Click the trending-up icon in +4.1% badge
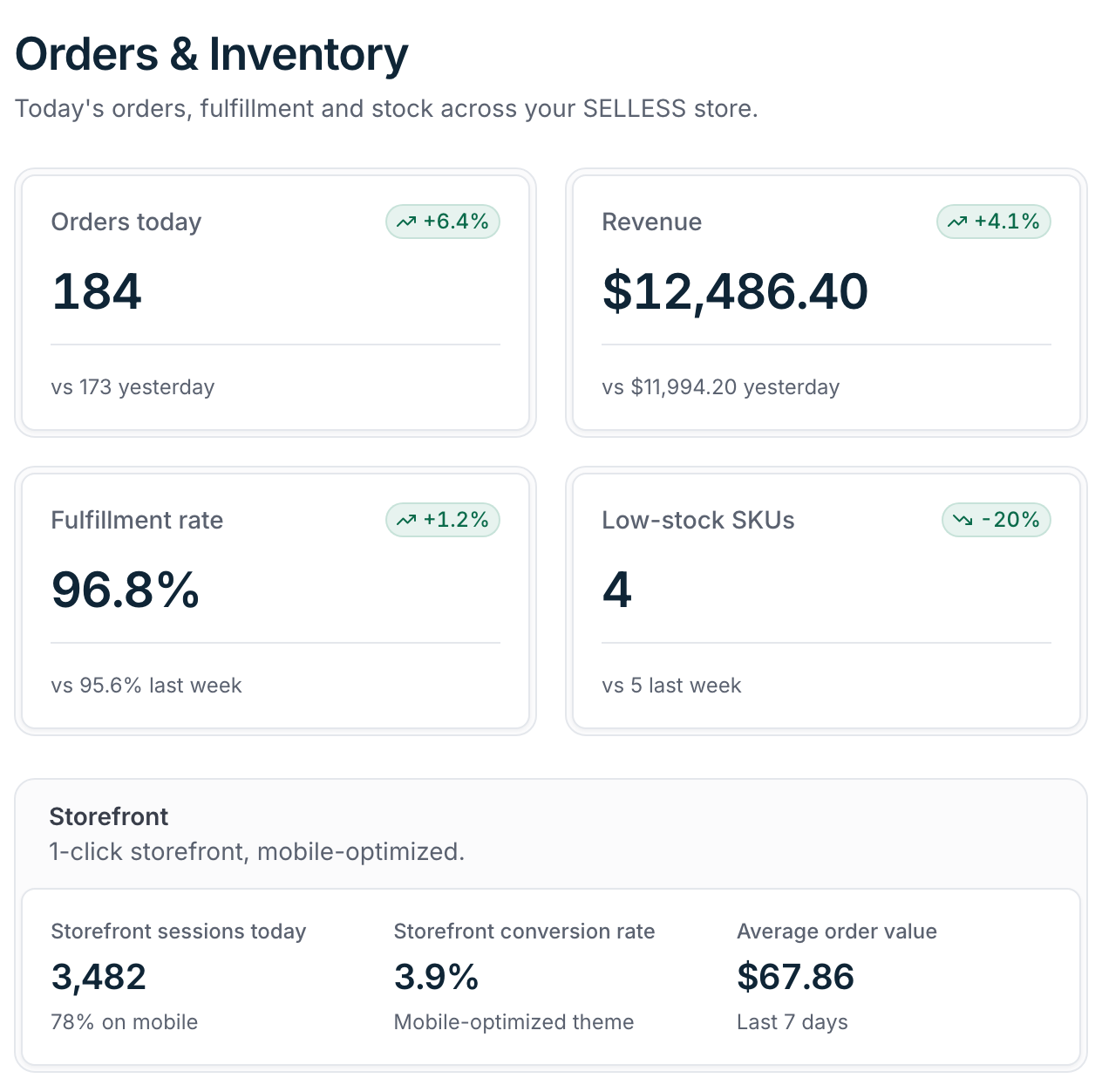 click(x=957, y=222)
